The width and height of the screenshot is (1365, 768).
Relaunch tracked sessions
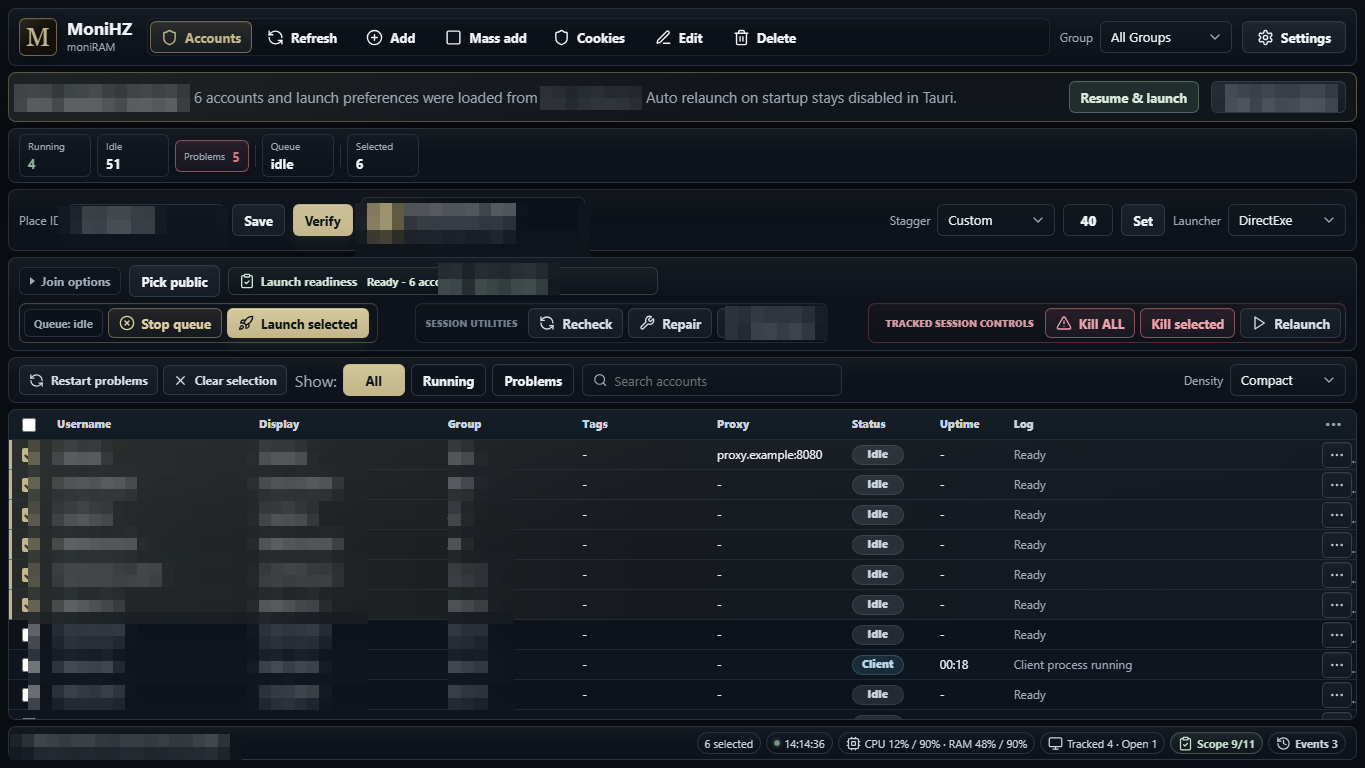(1291, 324)
